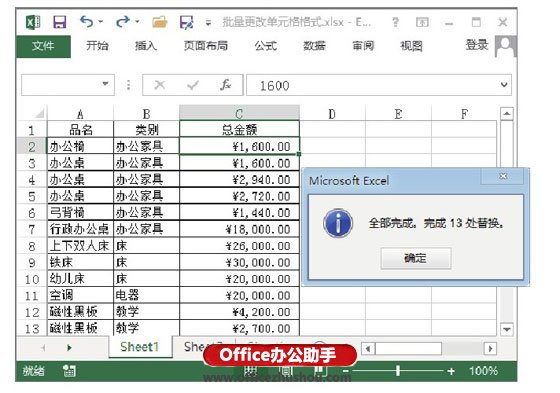
Task: Switch to the 数据 ribbon tab
Action: [314, 46]
